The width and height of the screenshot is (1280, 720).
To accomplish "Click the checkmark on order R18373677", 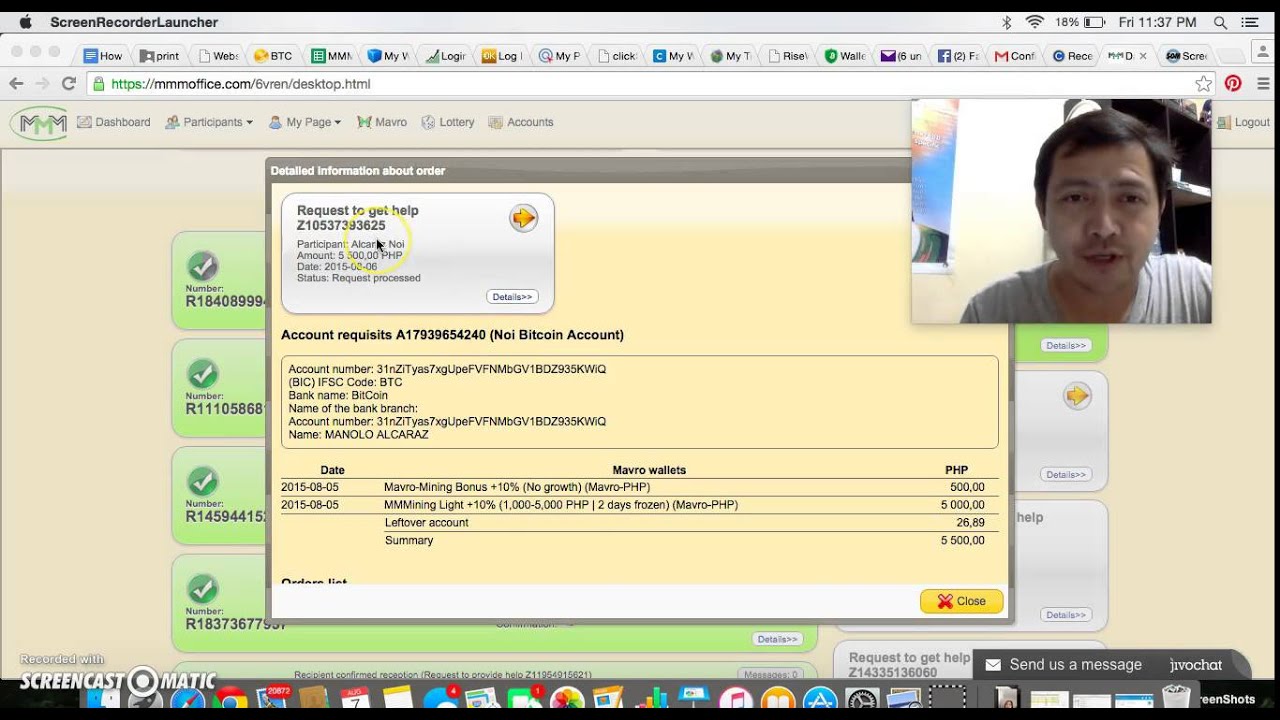I will pyautogui.click(x=203, y=589).
